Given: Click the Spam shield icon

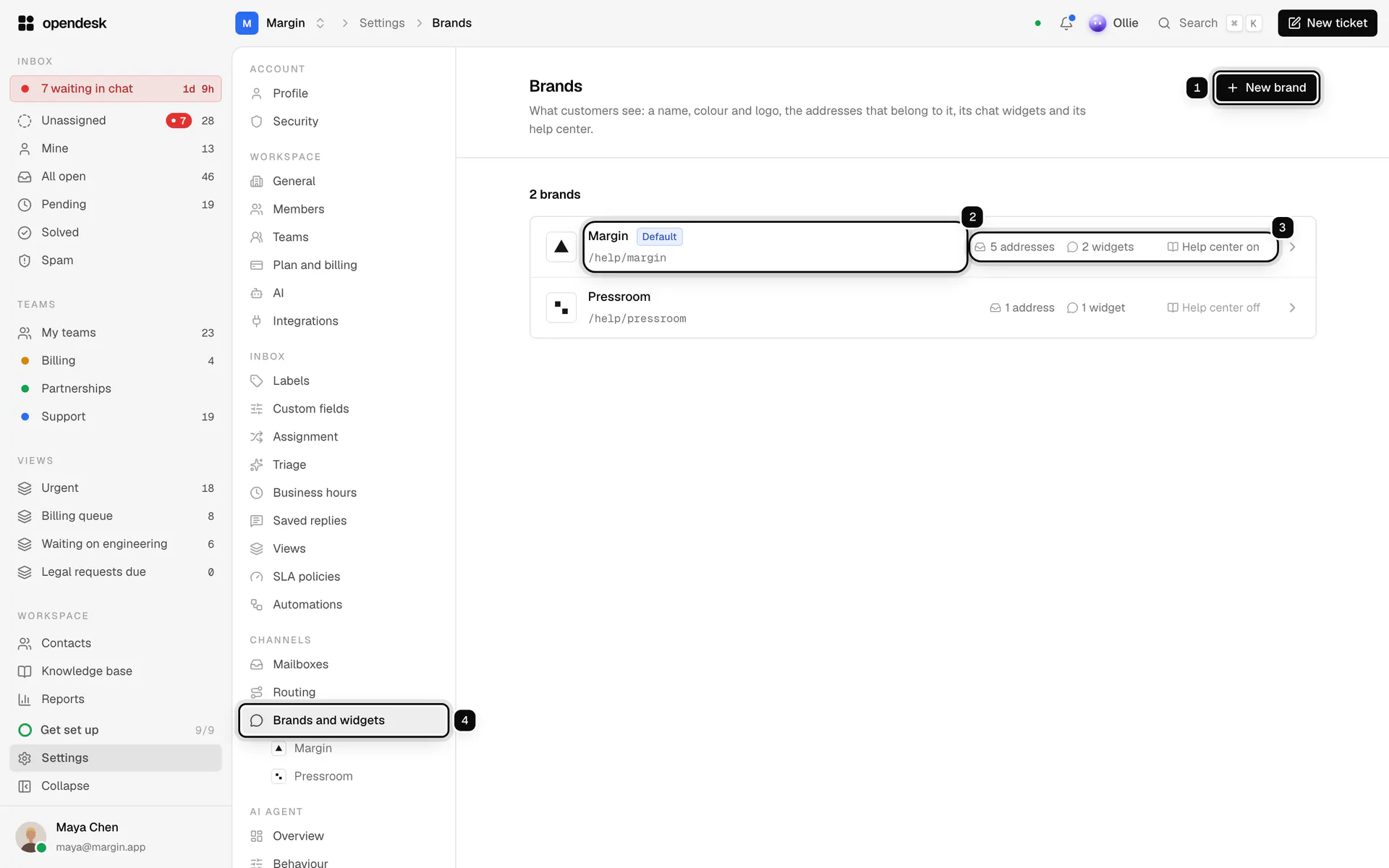Looking at the screenshot, I should [25, 260].
